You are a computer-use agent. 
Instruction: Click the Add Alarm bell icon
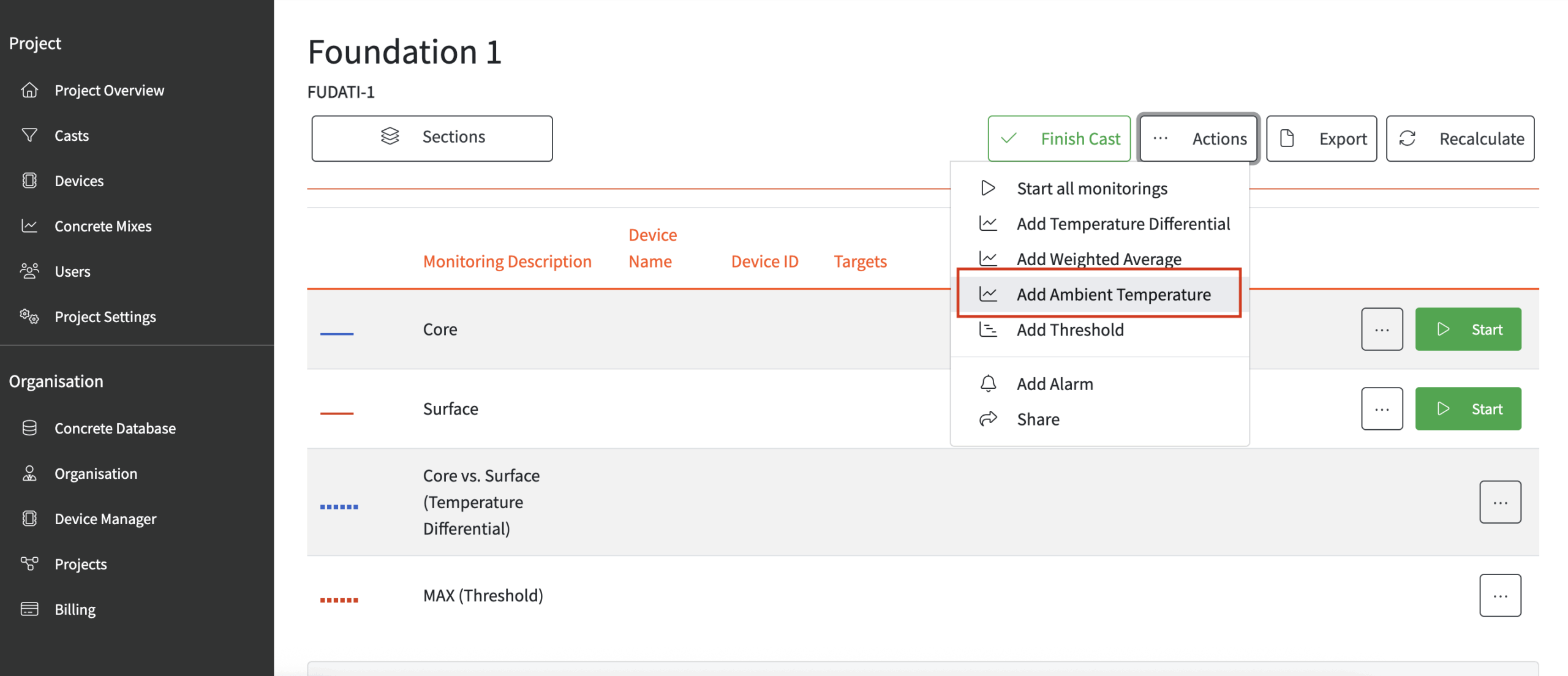tap(987, 383)
